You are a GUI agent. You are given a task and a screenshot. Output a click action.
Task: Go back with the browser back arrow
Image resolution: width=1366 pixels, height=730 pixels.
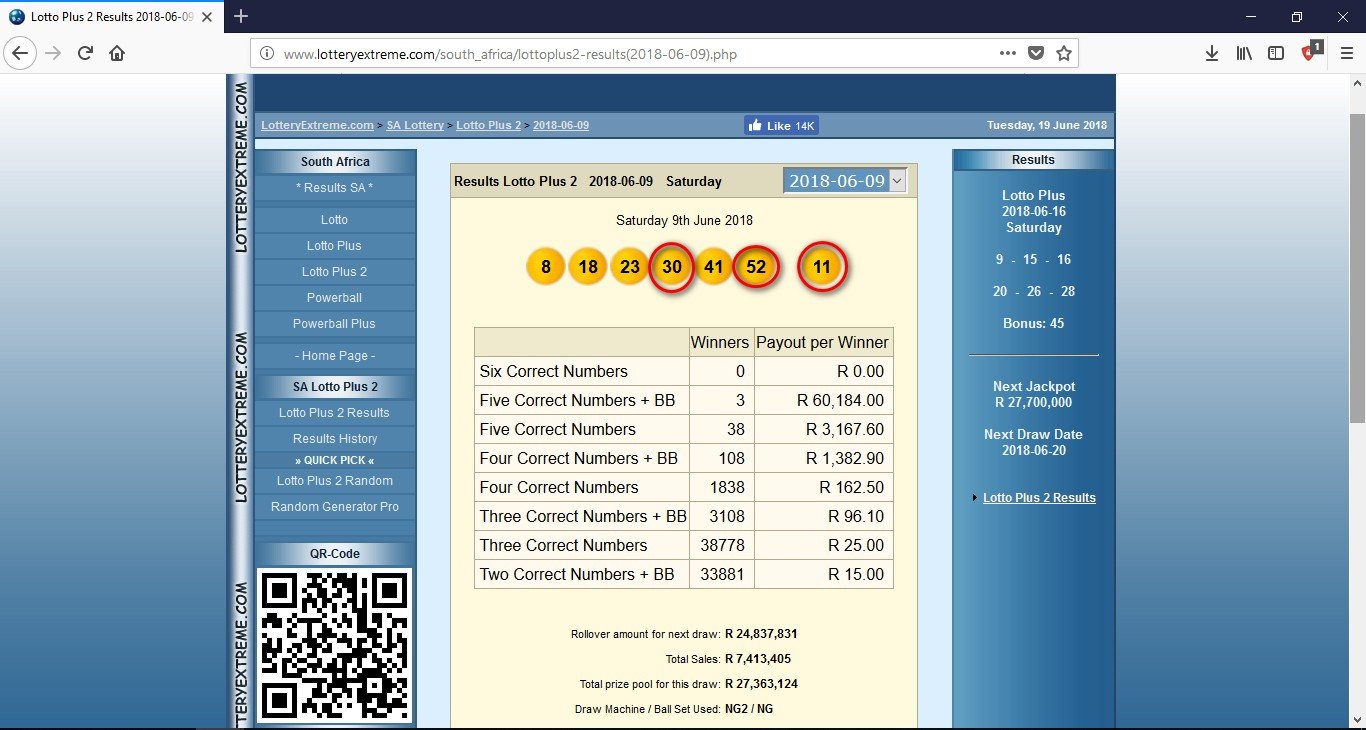click(21, 53)
